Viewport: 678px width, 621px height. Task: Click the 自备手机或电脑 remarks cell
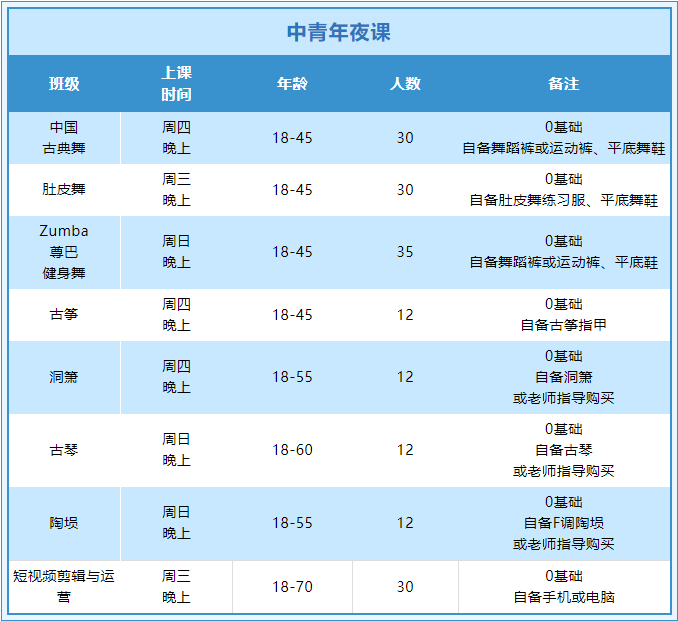(x=563, y=587)
